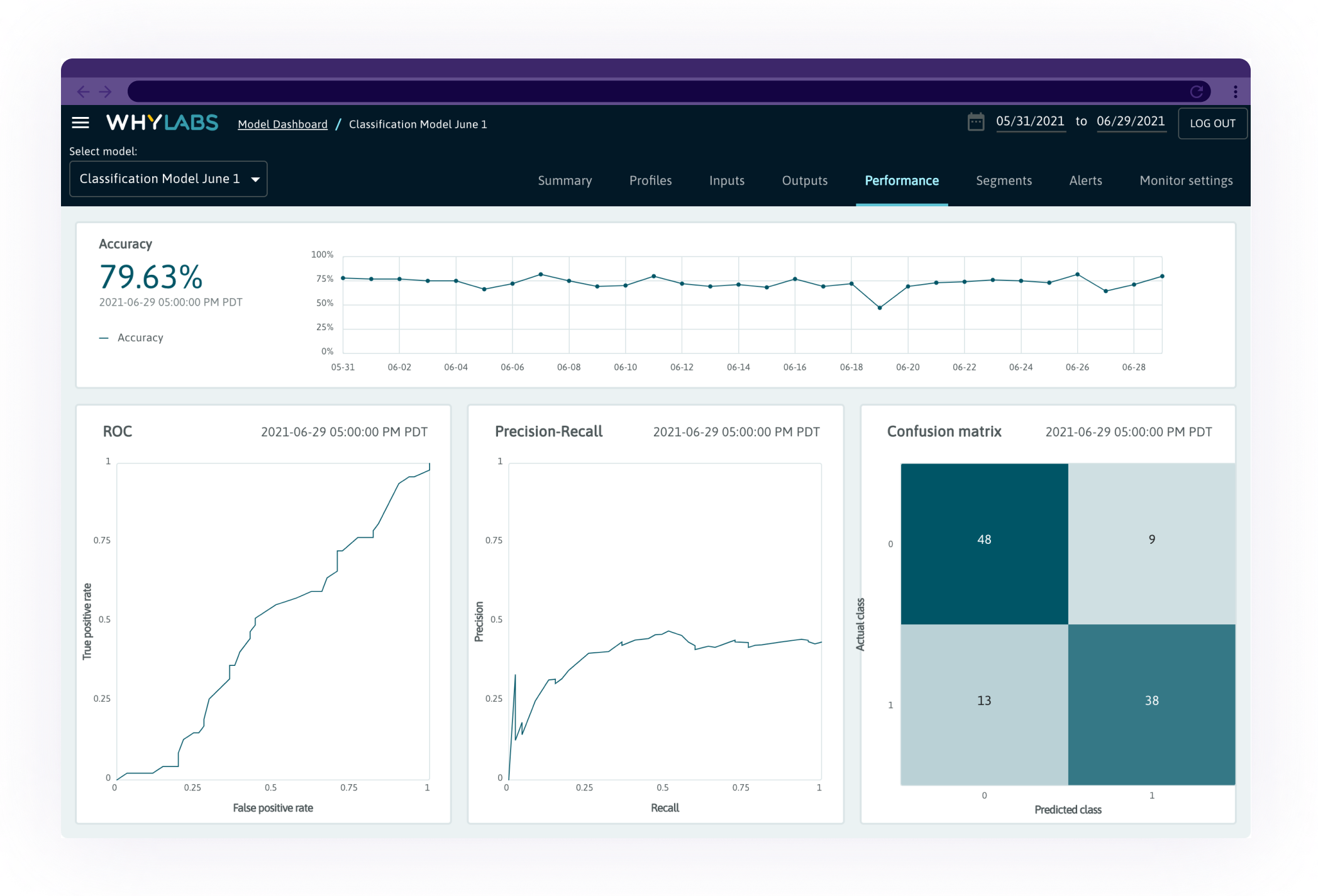
Task: Change the start date 05/31/2021
Action: (x=1031, y=121)
